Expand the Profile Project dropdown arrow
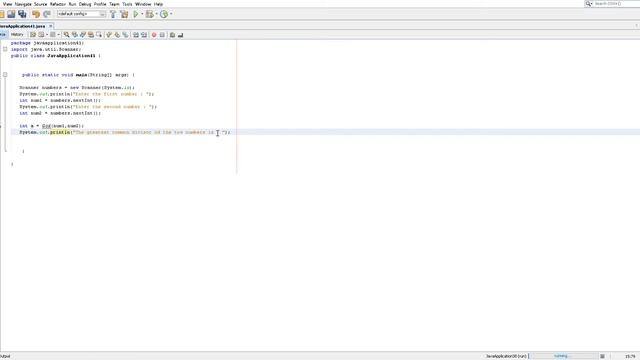Viewport: 640px width, 360px height. click(x=171, y=14)
